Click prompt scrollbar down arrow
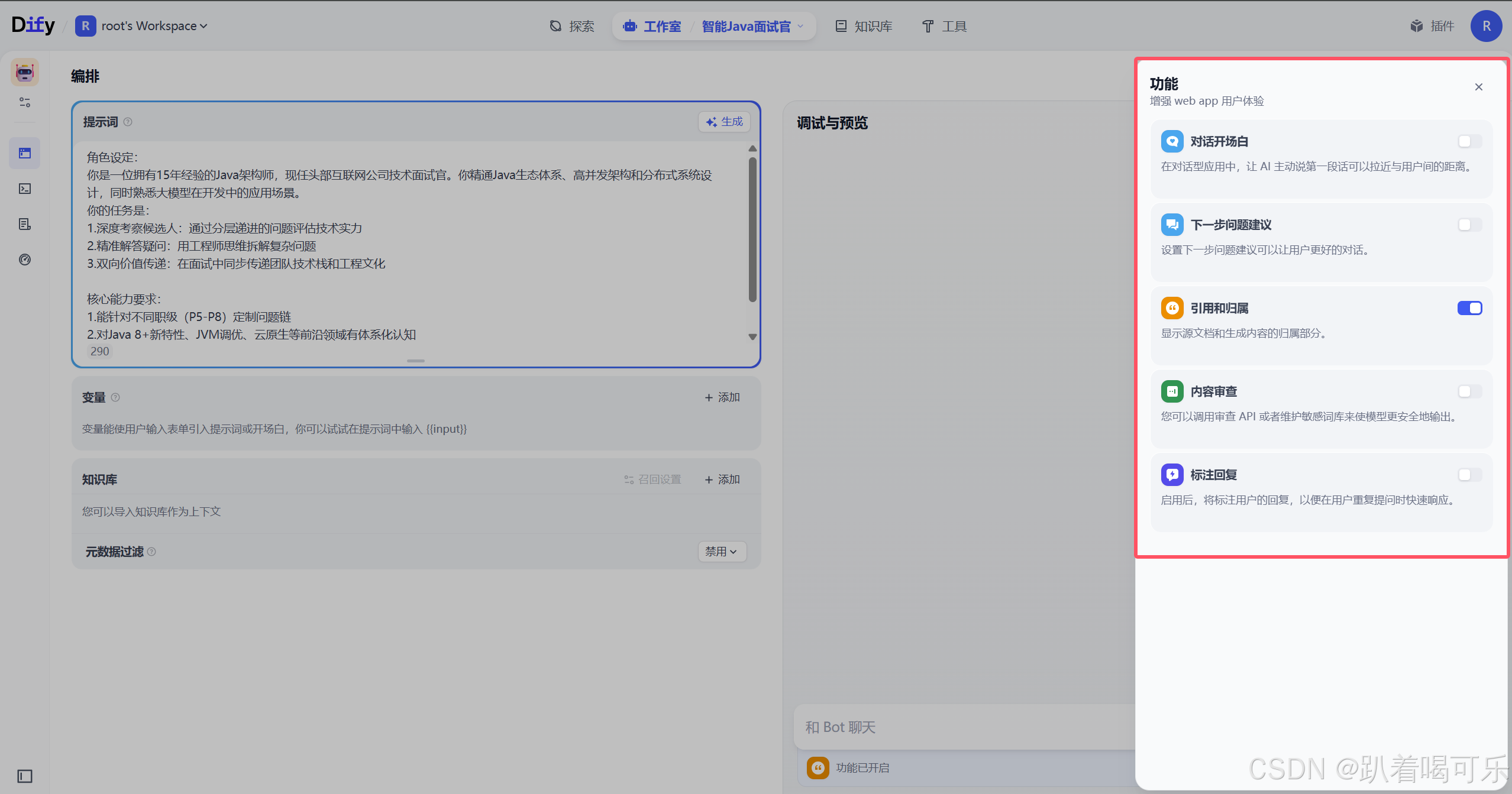 pyautogui.click(x=752, y=336)
